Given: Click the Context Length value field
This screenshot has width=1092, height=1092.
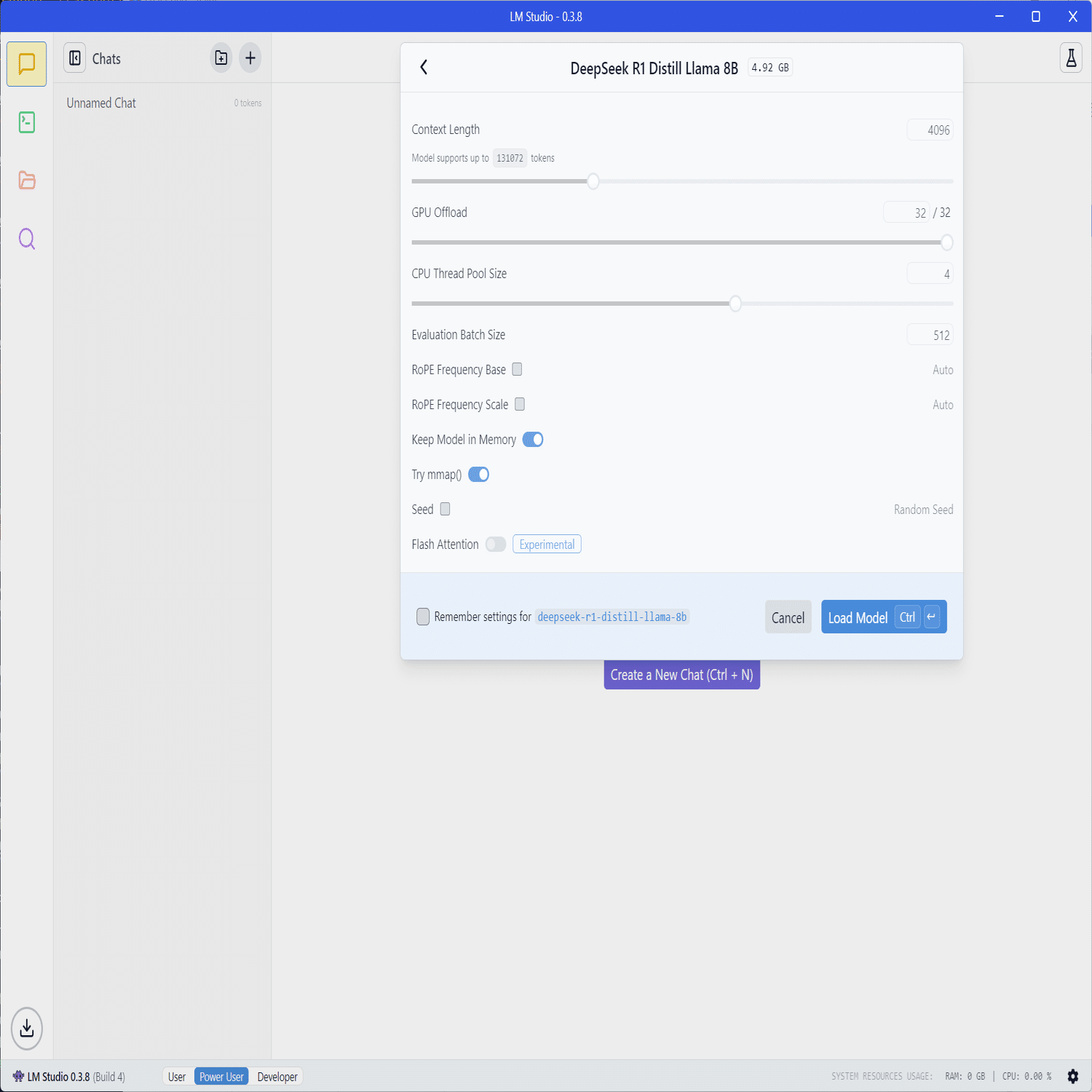Looking at the screenshot, I should [x=930, y=130].
